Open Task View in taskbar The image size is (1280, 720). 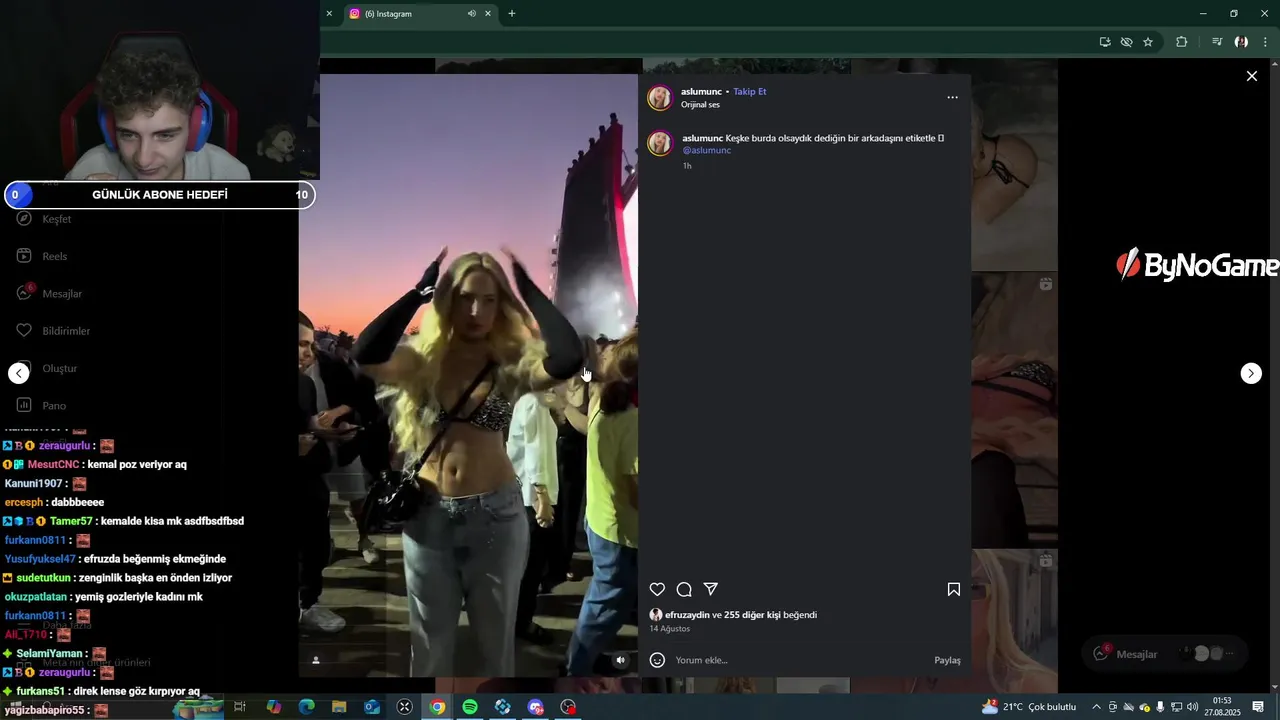click(x=240, y=707)
